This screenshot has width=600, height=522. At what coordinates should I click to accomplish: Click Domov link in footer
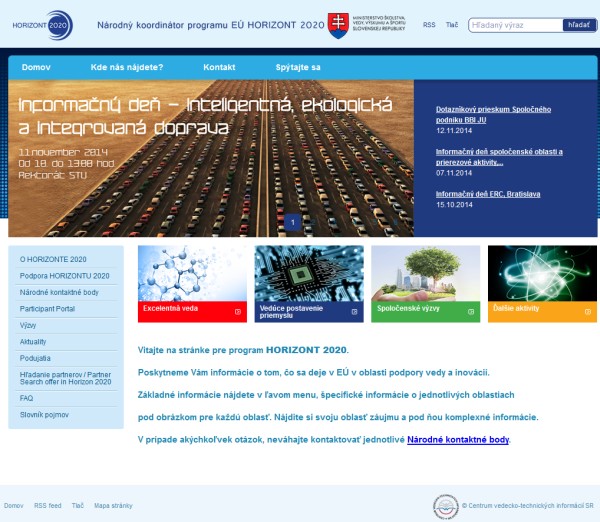pyautogui.click(x=14, y=506)
